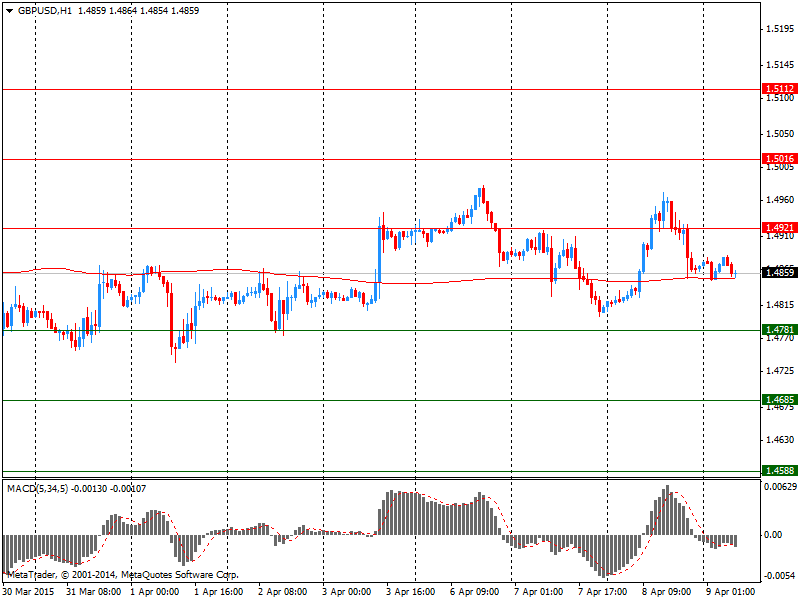Viewport: 800px width, 600px height.
Task: Click the 1.4815 price scale value
Action: (x=780, y=305)
